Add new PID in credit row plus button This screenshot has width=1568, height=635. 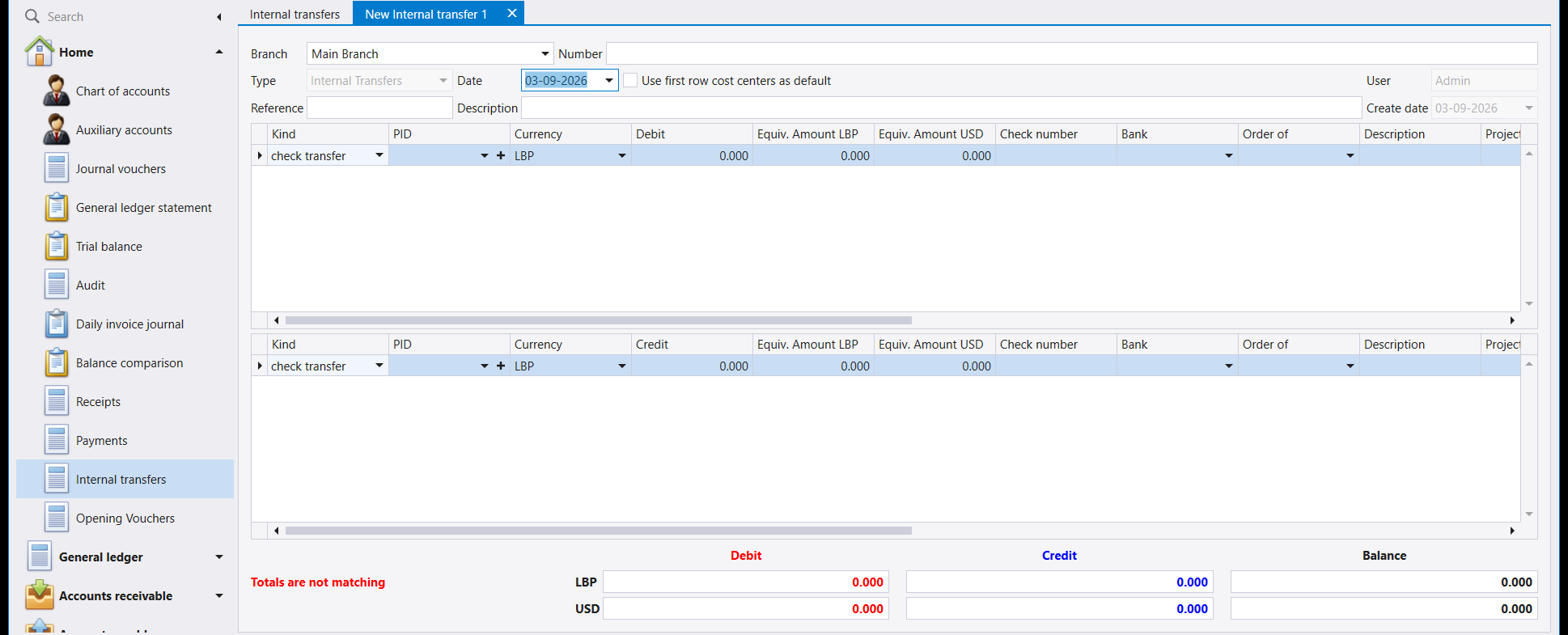(501, 366)
